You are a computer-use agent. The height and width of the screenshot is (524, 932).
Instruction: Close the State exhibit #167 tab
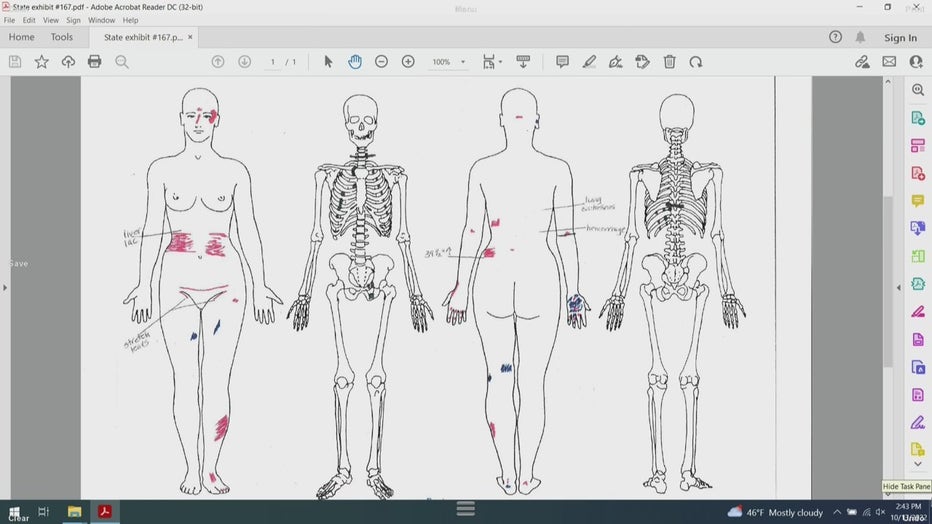coord(190,37)
